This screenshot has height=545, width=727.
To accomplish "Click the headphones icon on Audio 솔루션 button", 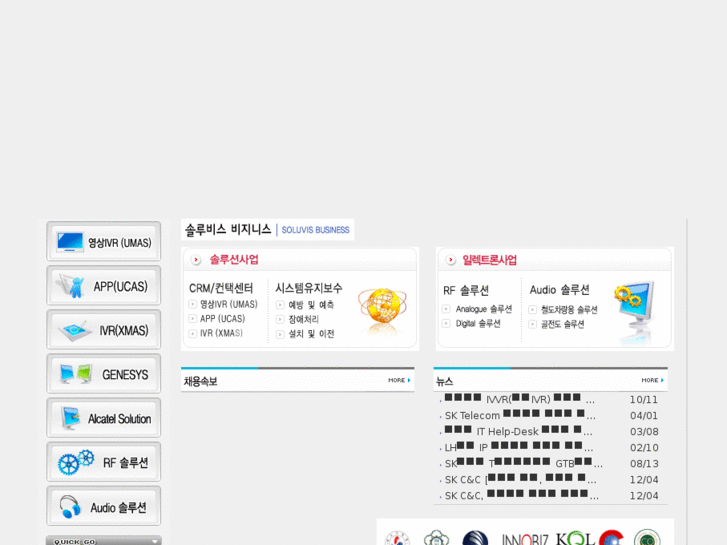I will (70, 507).
